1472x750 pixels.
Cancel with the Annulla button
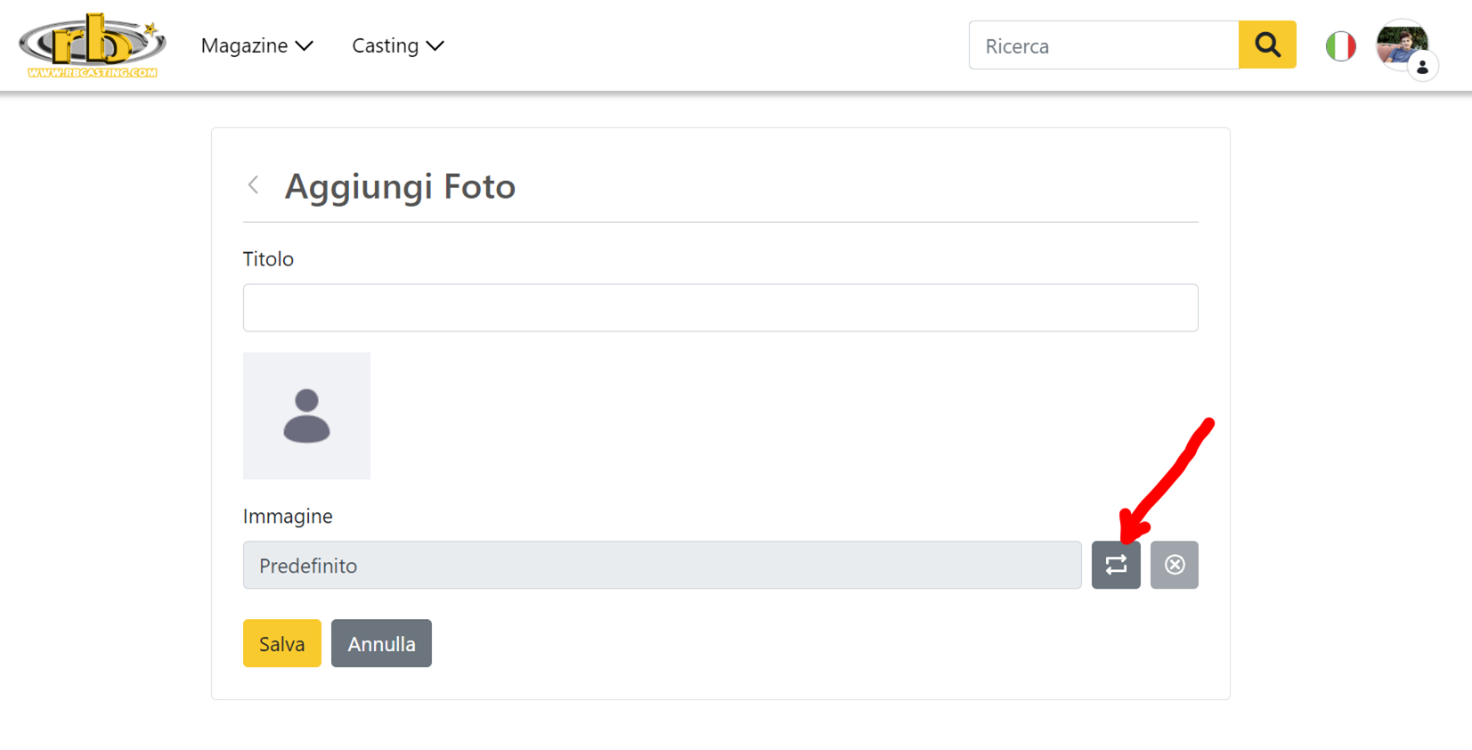pos(381,643)
